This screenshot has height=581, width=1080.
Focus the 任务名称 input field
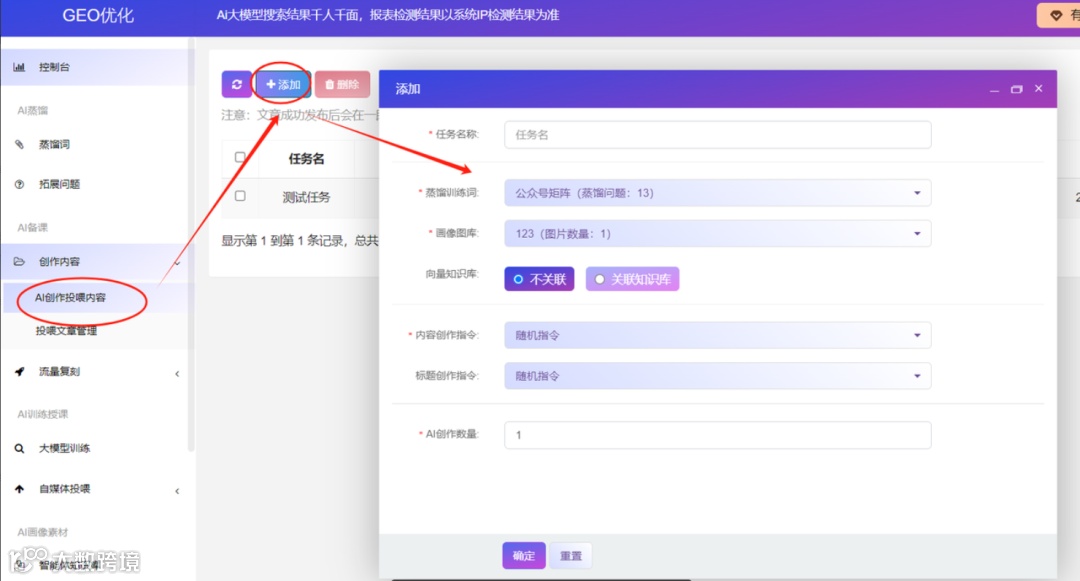(x=718, y=135)
